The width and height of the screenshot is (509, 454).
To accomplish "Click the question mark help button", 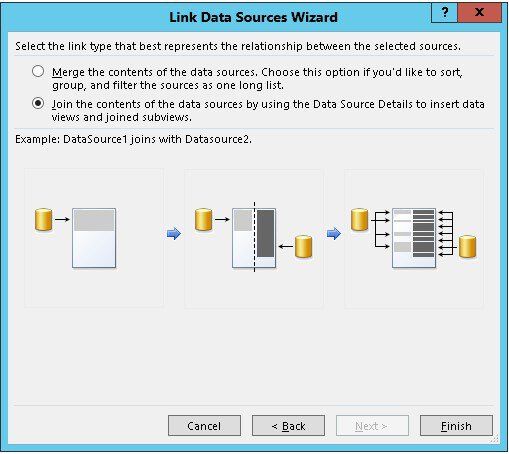I will click(444, 13).
